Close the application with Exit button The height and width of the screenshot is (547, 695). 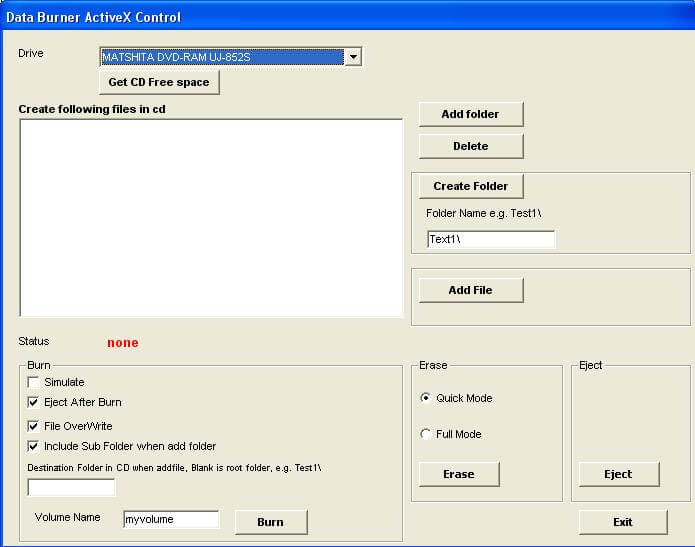622,522
